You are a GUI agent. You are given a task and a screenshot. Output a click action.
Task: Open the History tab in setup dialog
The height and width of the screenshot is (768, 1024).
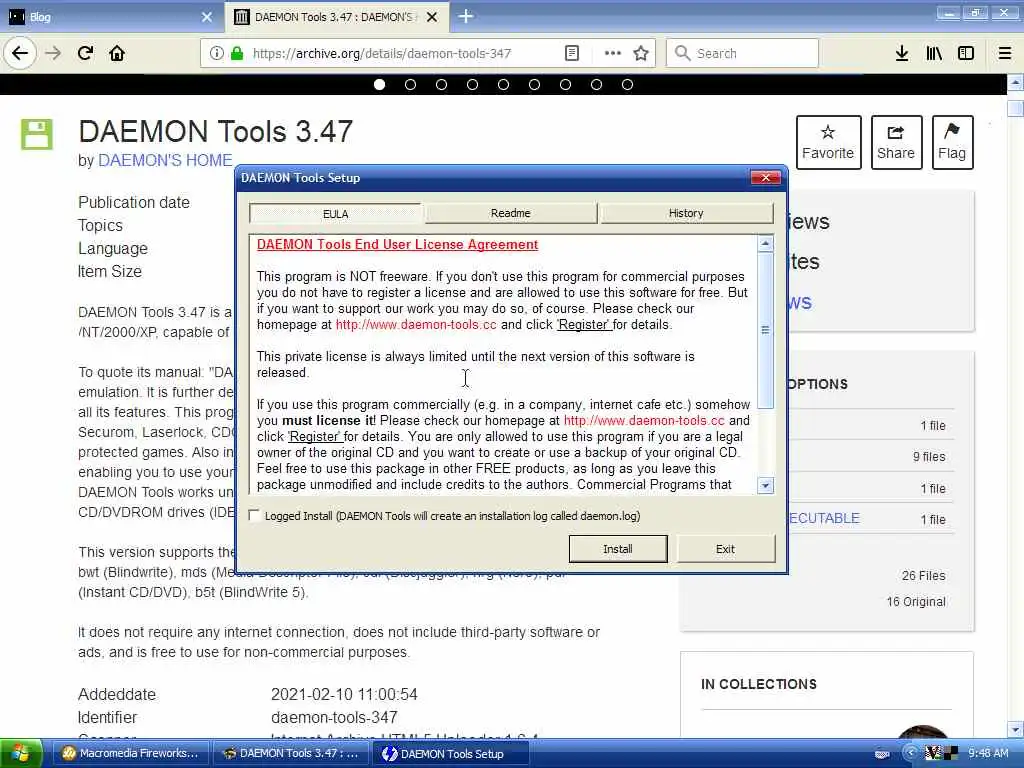pyautogui.click(x=686, y=213)
